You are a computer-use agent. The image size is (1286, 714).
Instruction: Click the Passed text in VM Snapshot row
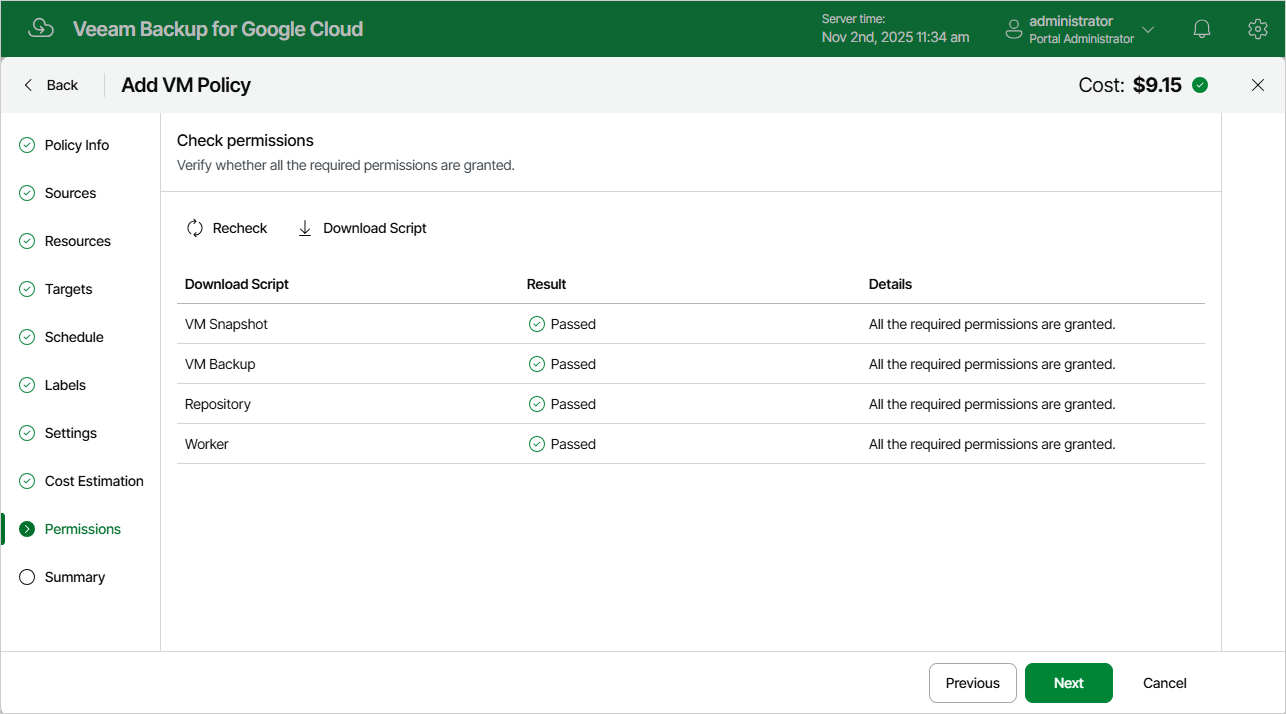[573, 324]
